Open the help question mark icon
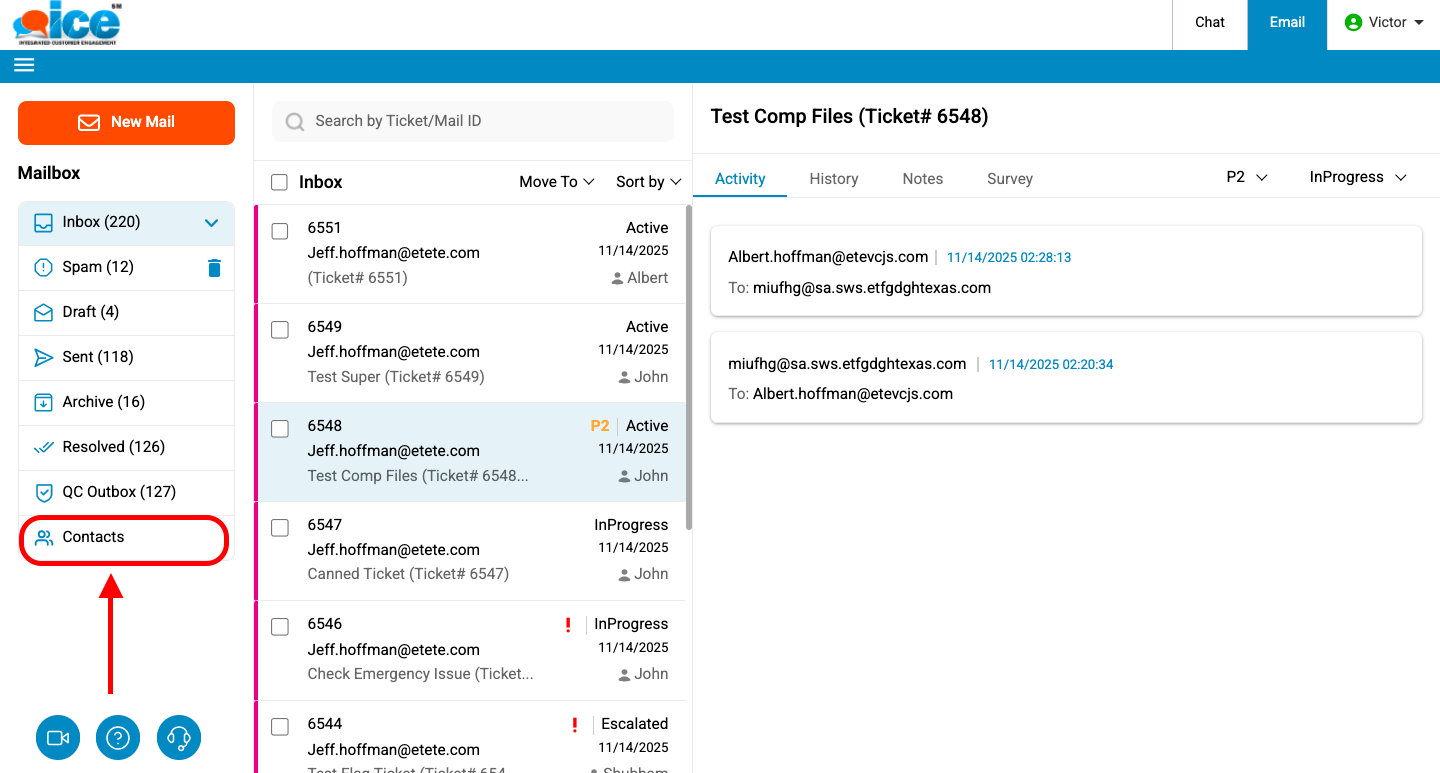This screenshot has width=1440, height=773. click(x=118, y=738)
